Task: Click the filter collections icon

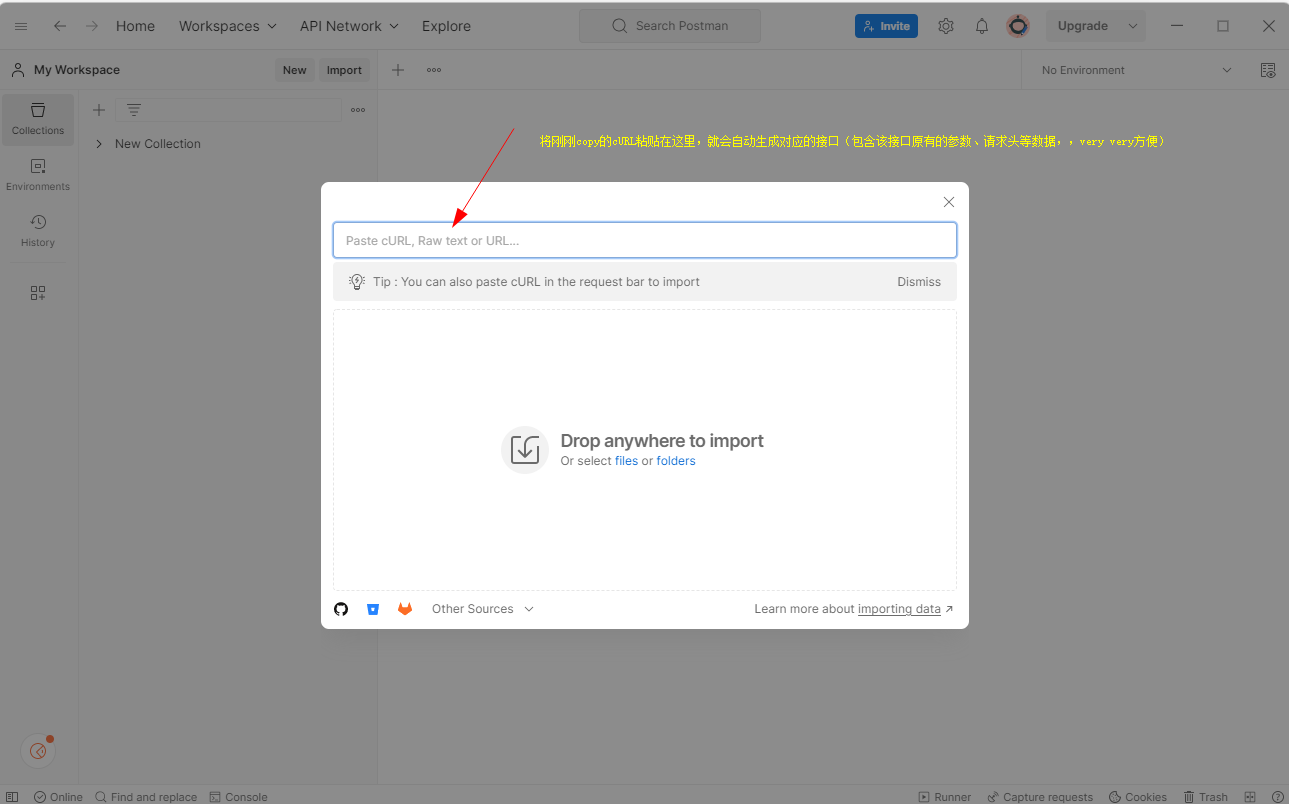Action: click(x=134, y=110)
